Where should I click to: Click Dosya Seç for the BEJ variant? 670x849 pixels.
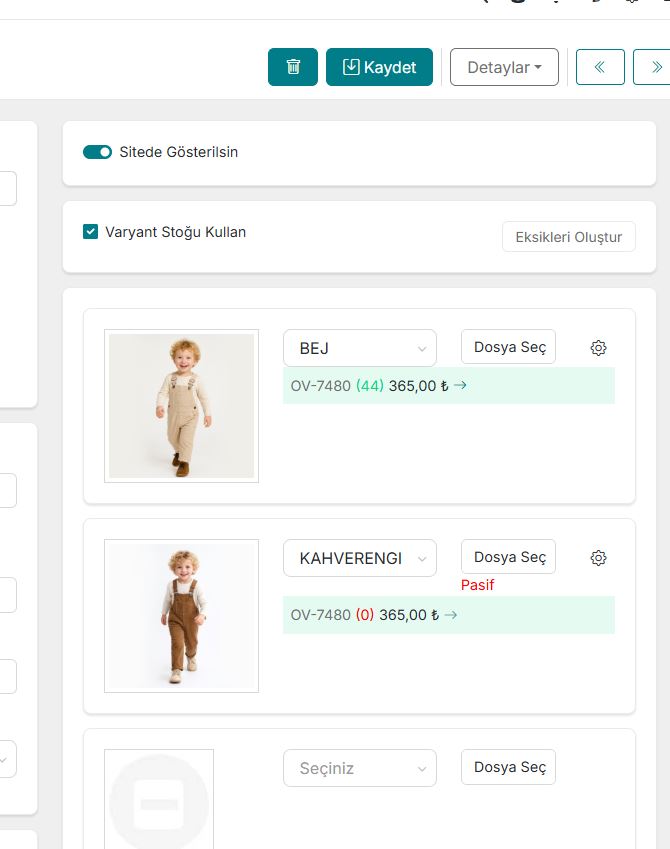[x=509, y=347]
